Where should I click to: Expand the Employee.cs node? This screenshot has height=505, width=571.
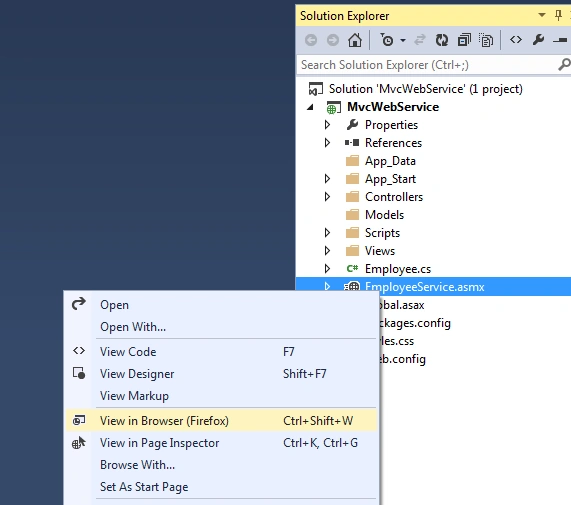coord(327,269)
